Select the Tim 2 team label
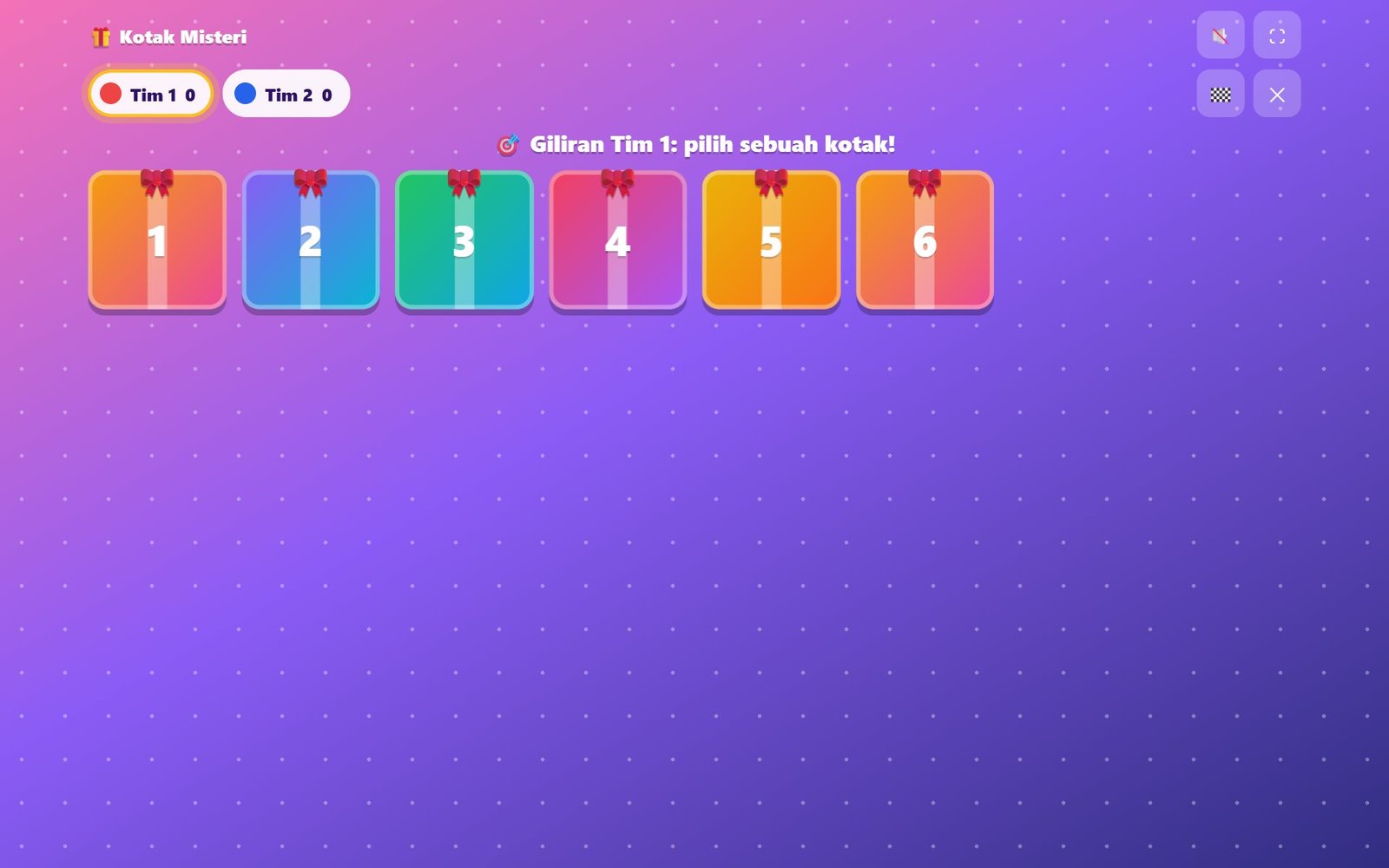 (x=288, y=95)
